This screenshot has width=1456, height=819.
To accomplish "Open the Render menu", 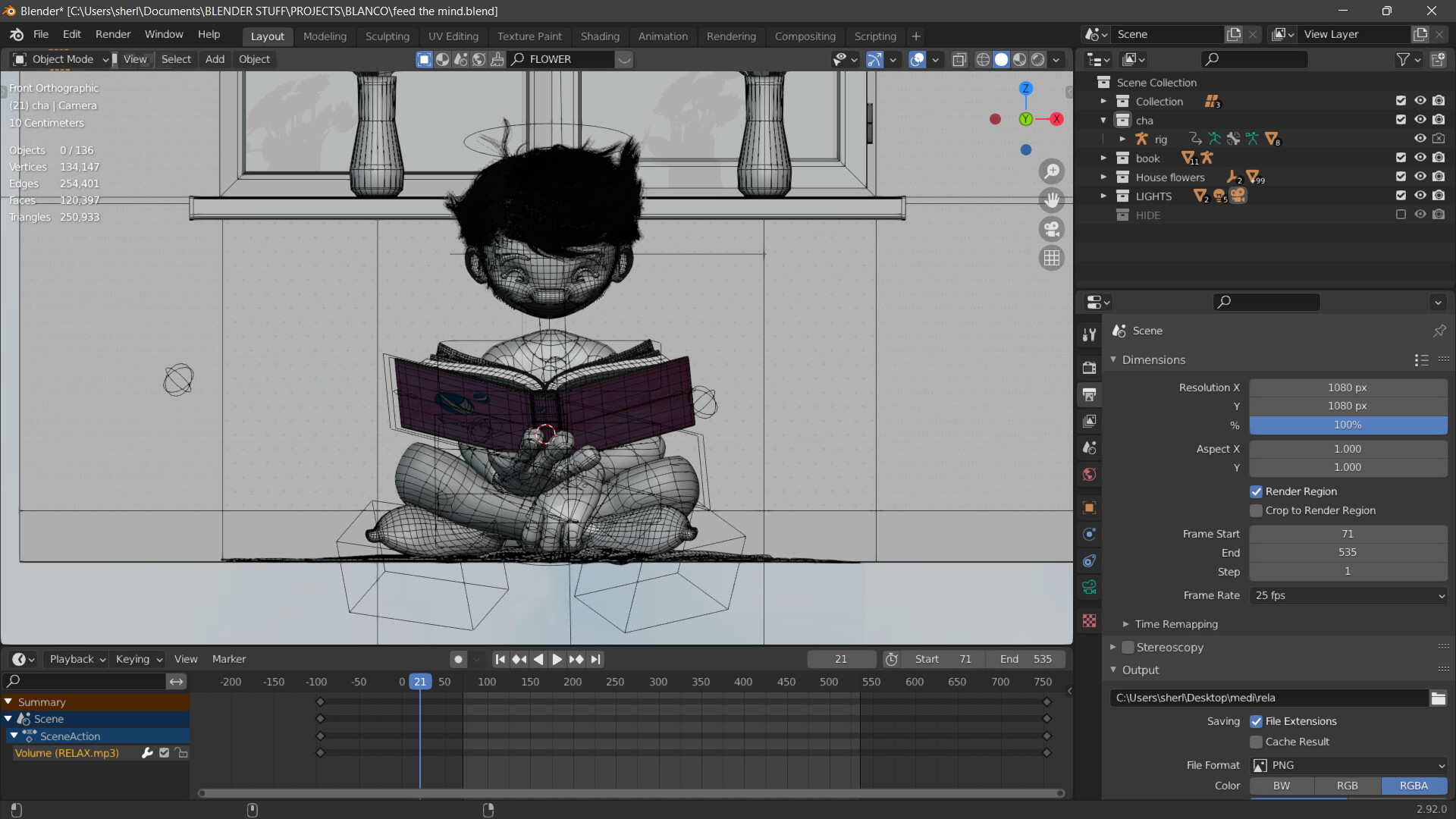I will tap(113, 34).
